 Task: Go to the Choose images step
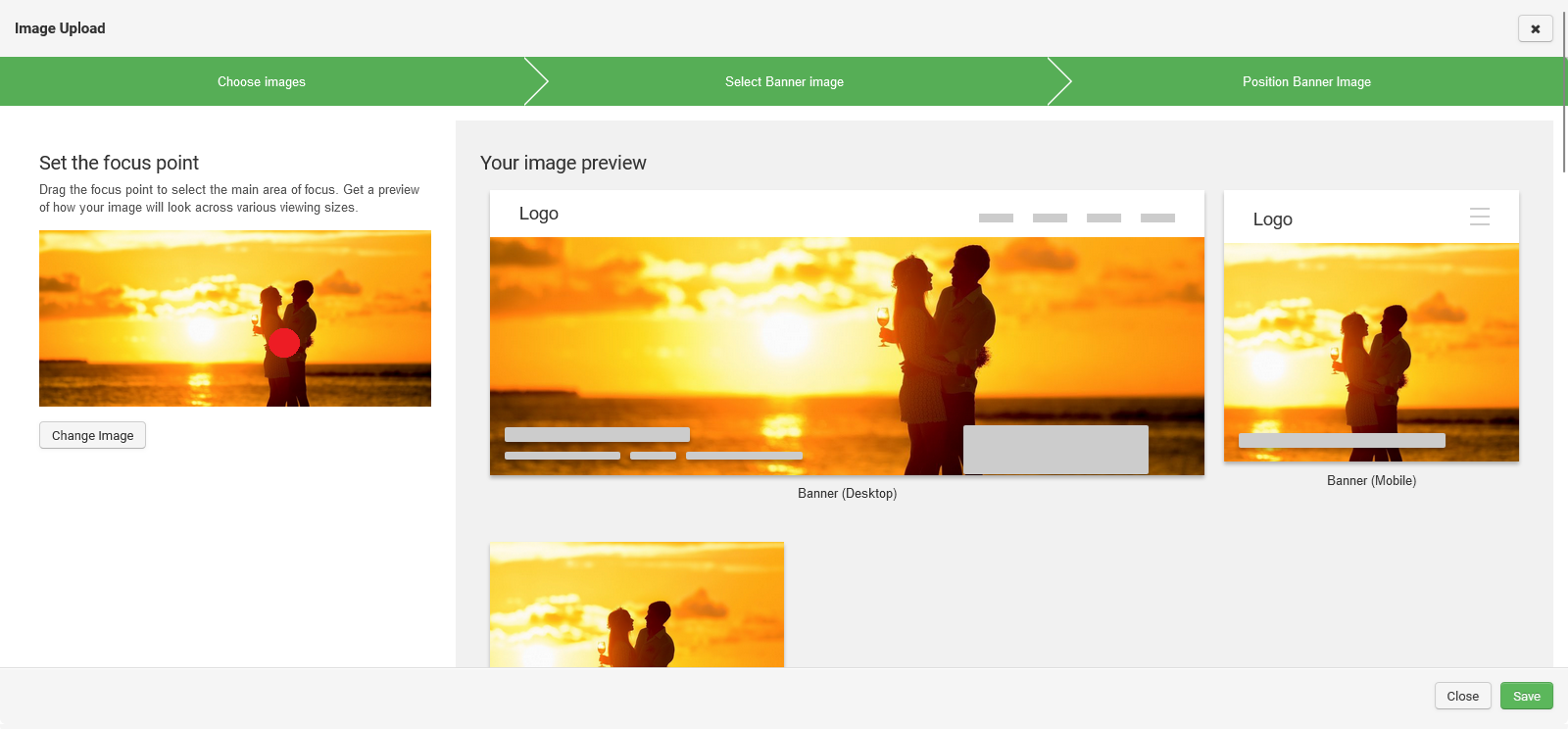(262, 81)
